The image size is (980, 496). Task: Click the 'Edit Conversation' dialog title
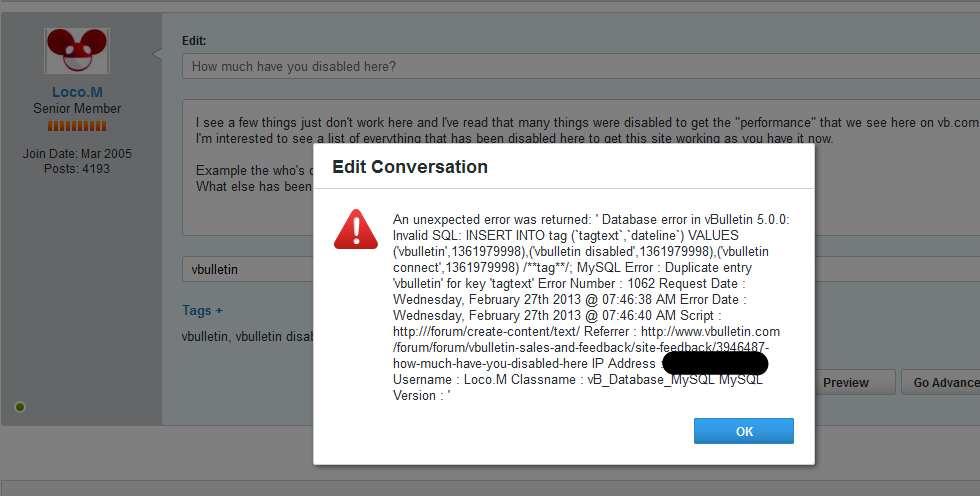[410, 167]
